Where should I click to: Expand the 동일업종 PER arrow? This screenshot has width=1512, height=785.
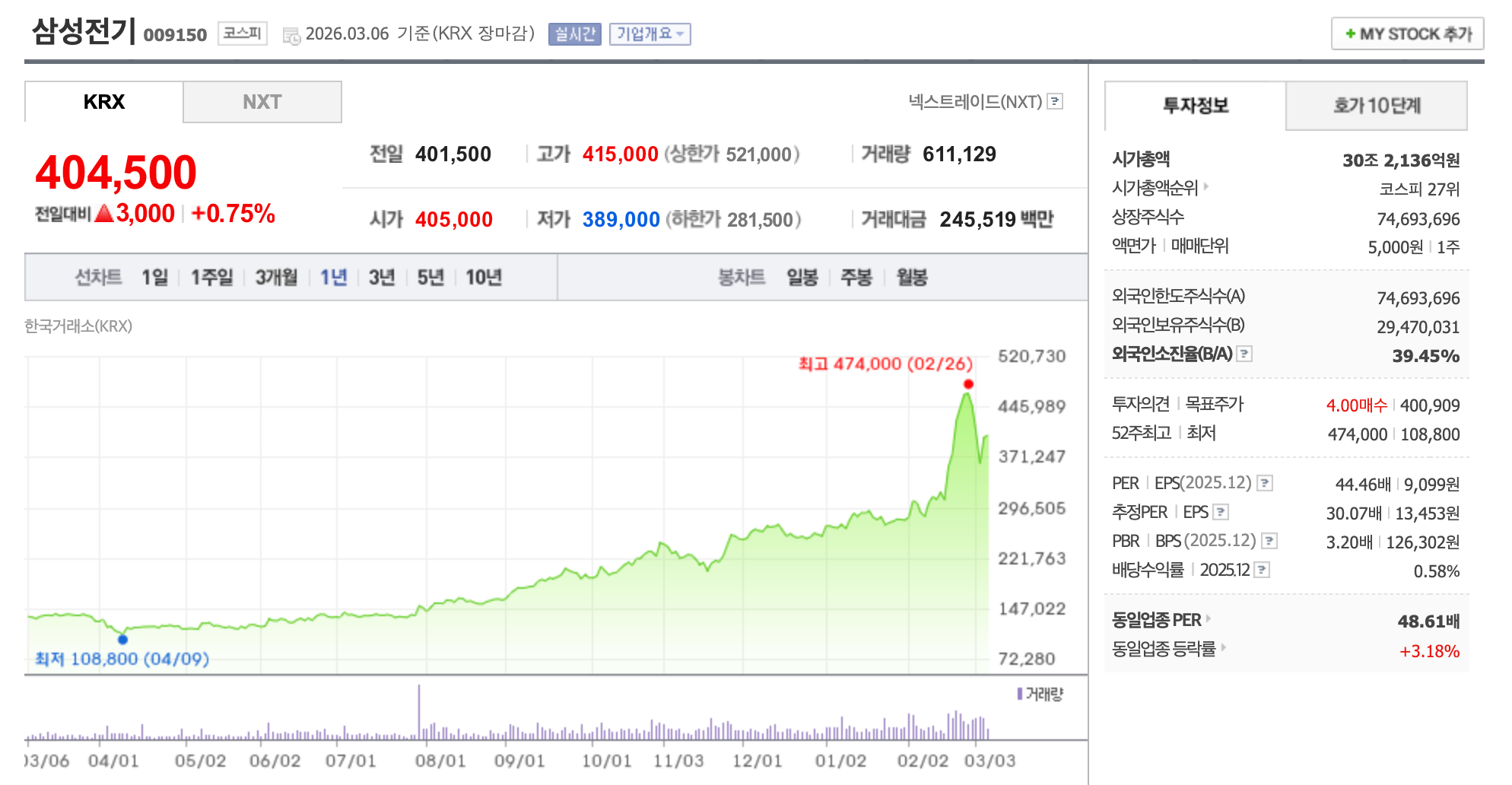[1209, 618]
